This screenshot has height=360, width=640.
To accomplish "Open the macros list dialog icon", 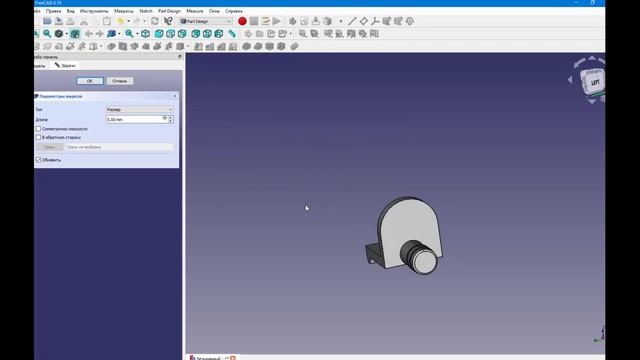I will [x=265, y=21].
